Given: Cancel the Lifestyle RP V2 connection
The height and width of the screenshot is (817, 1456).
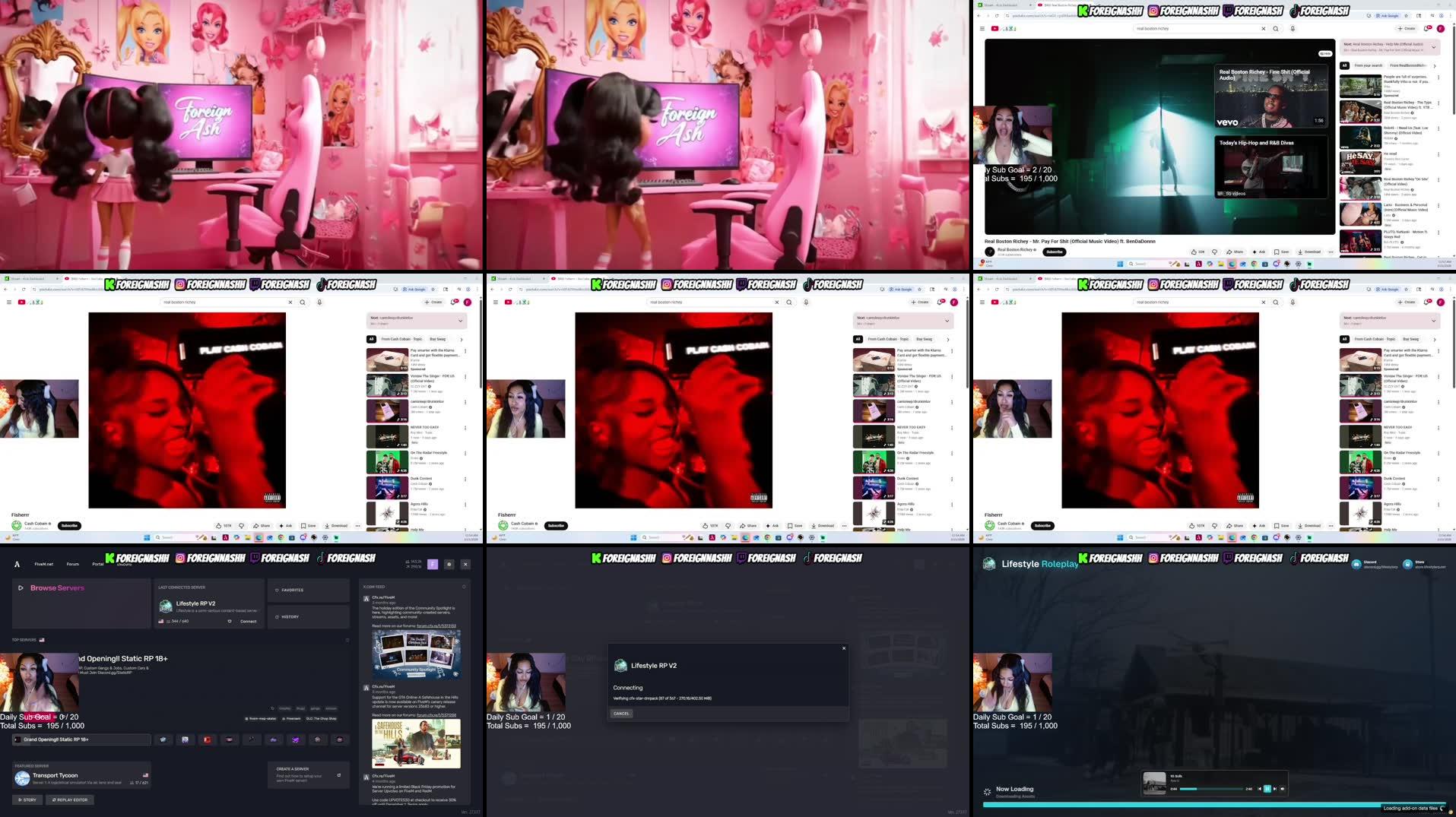Looking at the screenshot, I should pyautogui.click(x=621, y=713).
